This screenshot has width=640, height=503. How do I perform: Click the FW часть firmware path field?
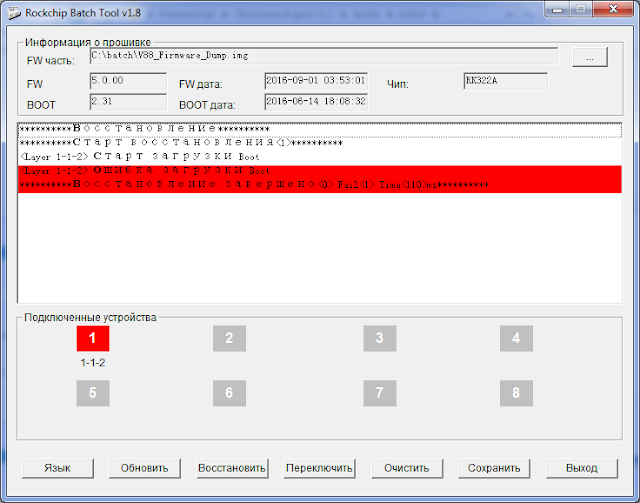(324, 56)
